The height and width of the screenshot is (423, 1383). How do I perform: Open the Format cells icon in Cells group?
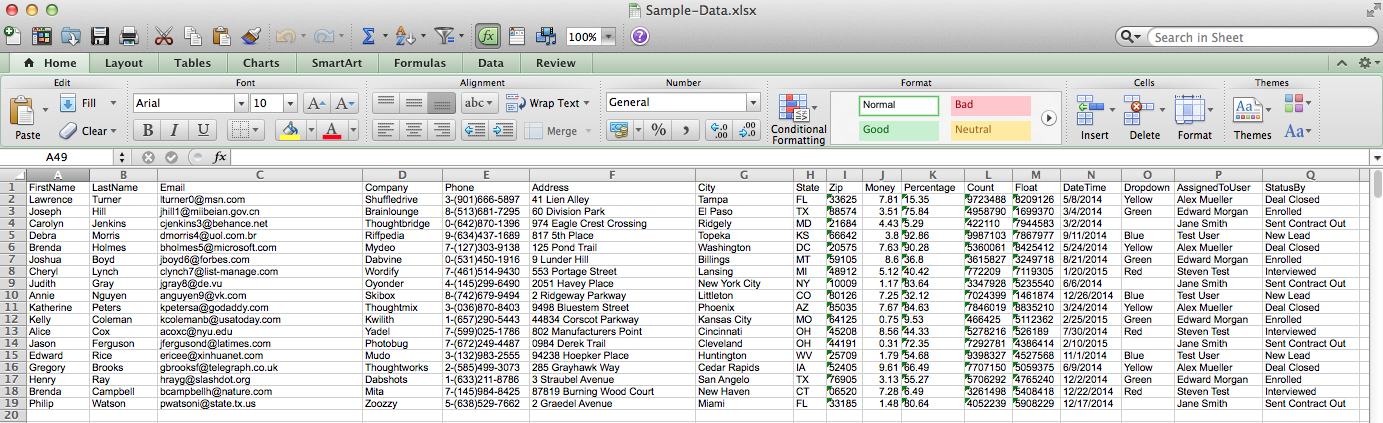click(x=1189, y=109)
